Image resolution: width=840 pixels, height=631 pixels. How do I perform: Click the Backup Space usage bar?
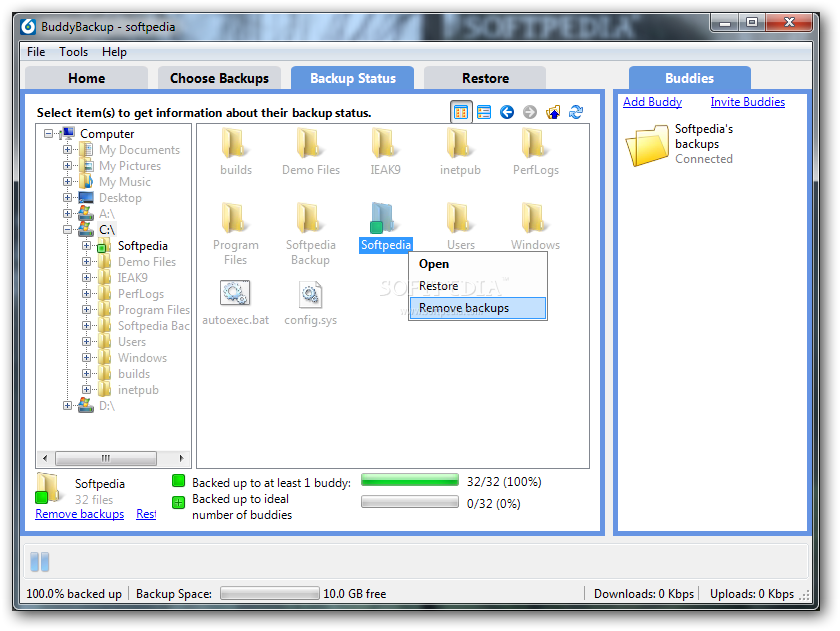point(269,593)
